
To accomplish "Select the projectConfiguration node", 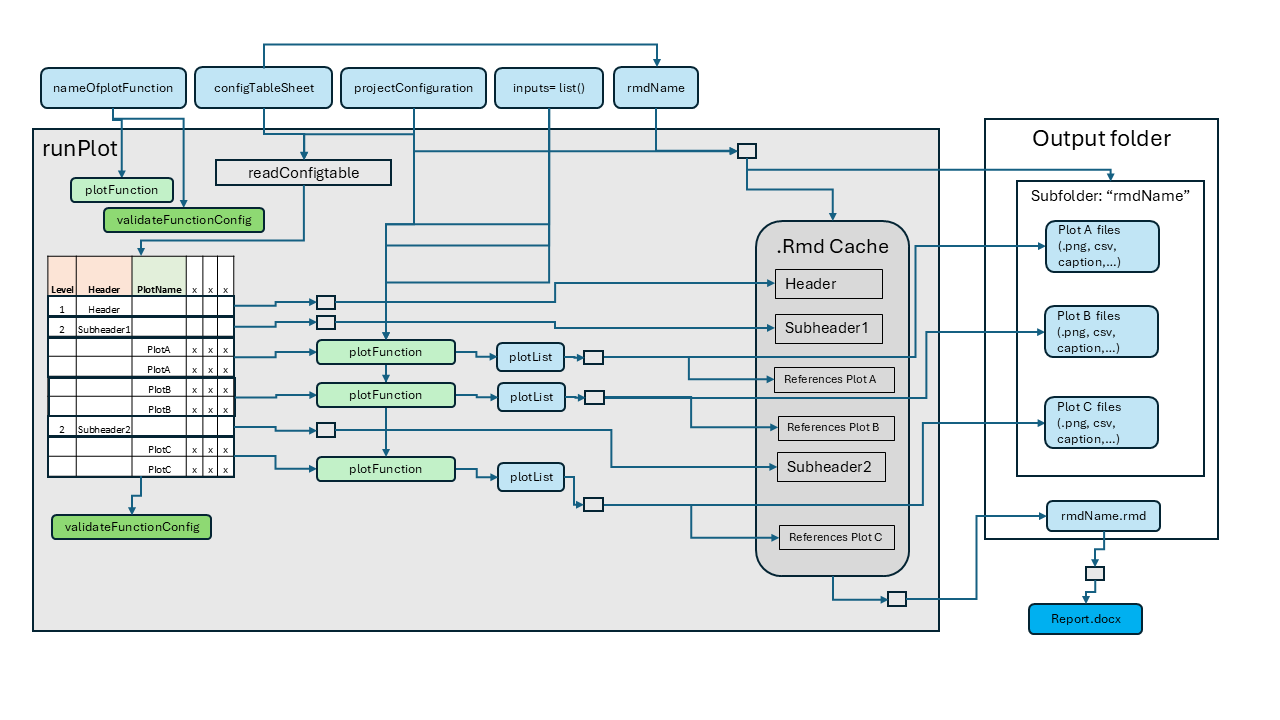I will click(x=413, y=88).
